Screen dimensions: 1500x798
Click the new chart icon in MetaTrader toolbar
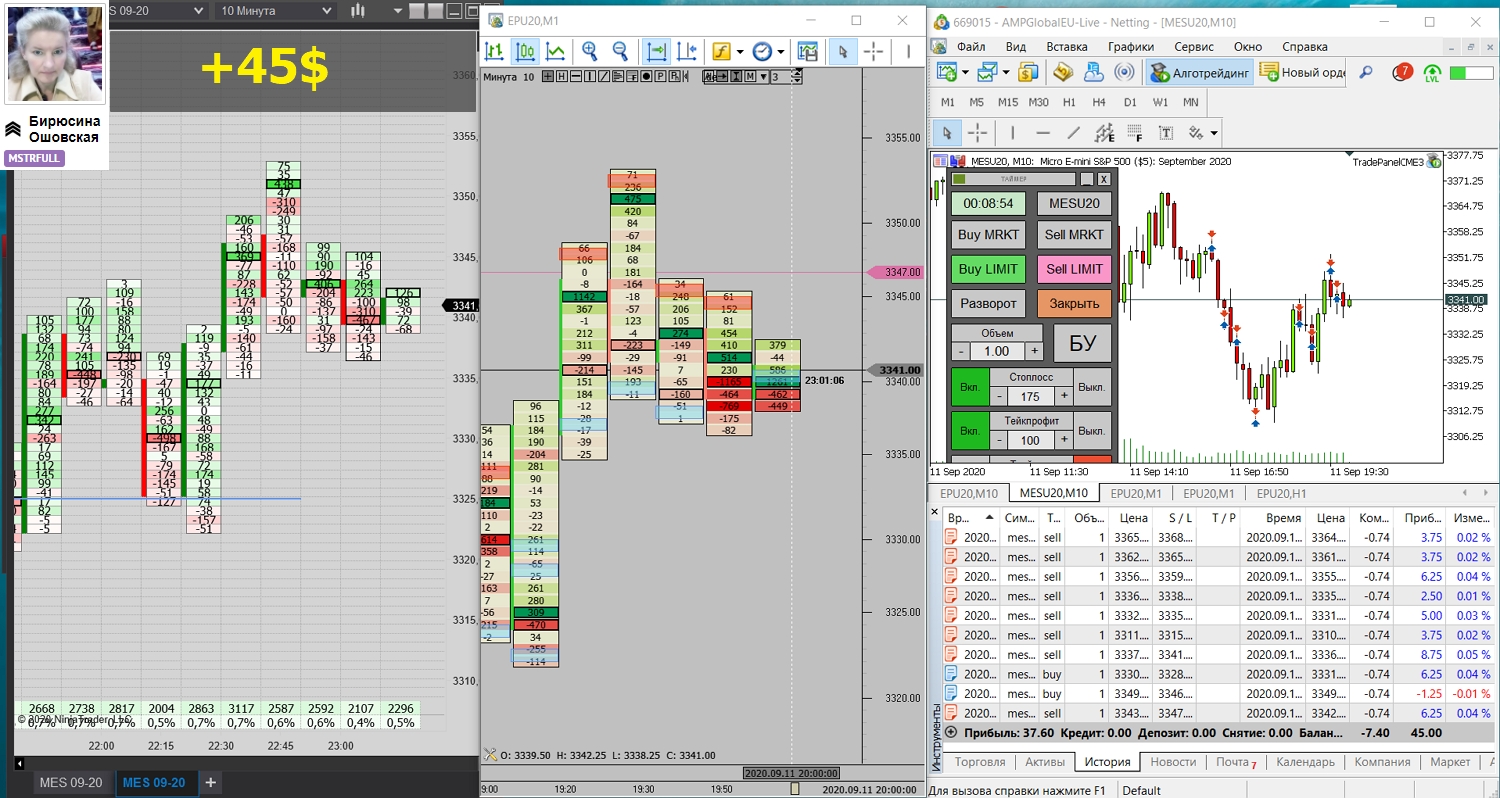[947, 72]
